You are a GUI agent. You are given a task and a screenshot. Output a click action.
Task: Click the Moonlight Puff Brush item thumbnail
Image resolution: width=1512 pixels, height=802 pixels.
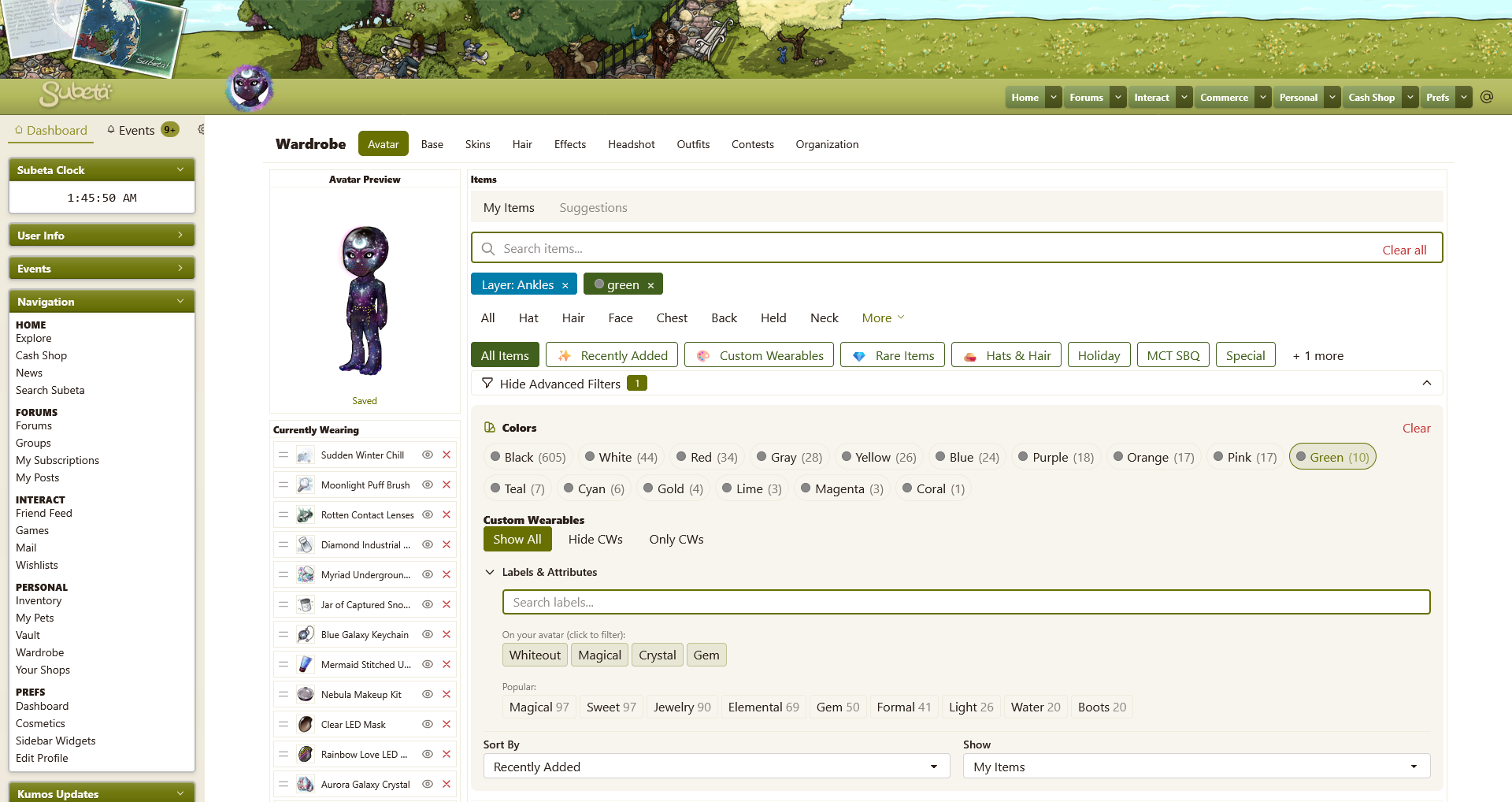coord(306,485)
